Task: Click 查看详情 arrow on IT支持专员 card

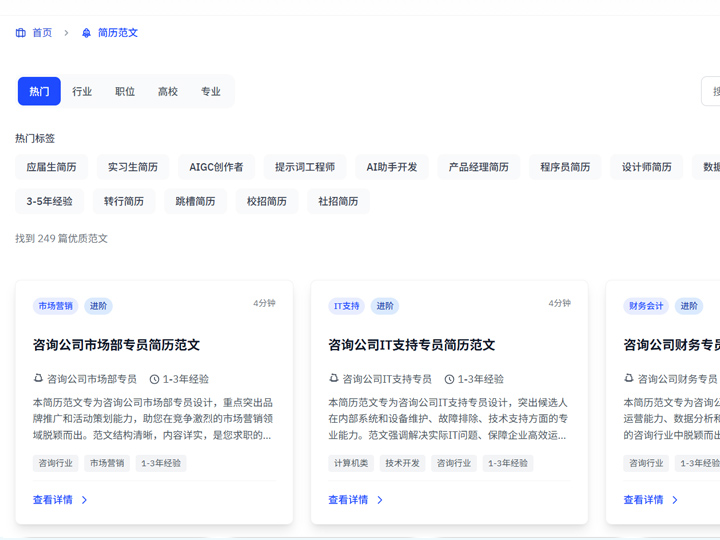Action: coord(380,500)
